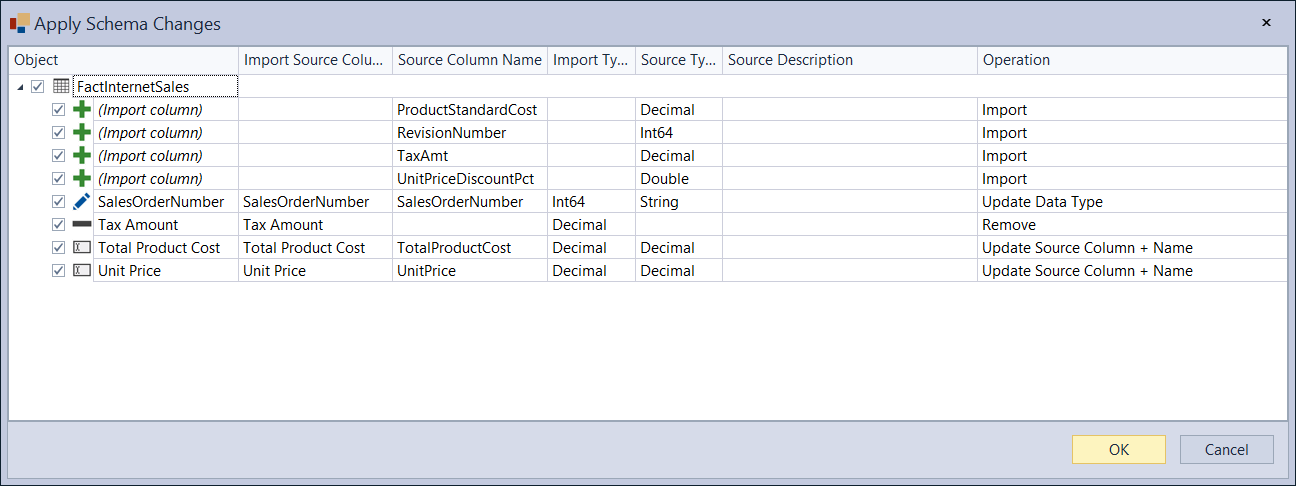Cancel the schema changes dialog

pyautogui.click(x=1226, y=450)
